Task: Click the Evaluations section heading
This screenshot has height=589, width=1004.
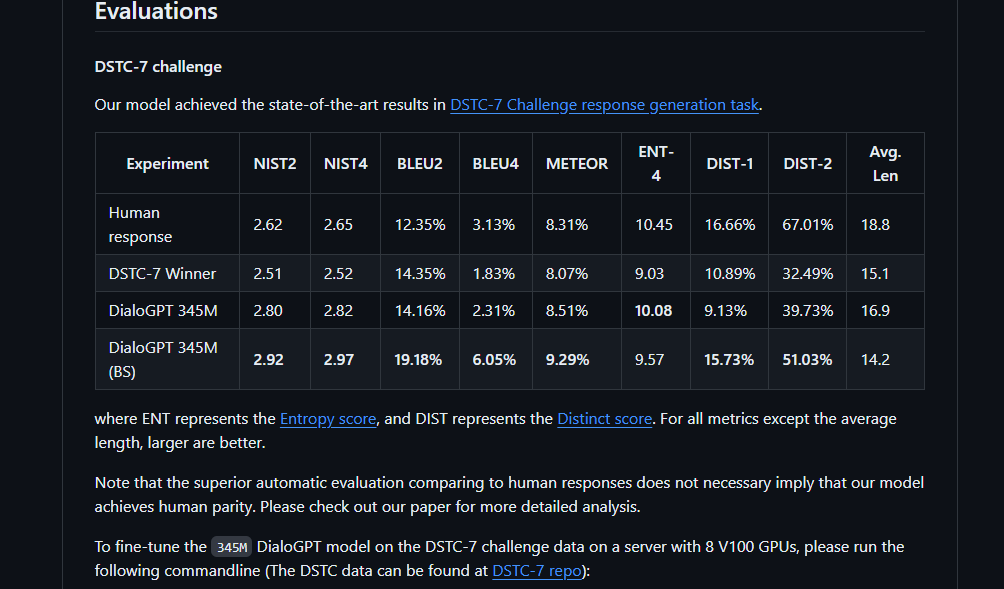Action: [156, 12]
